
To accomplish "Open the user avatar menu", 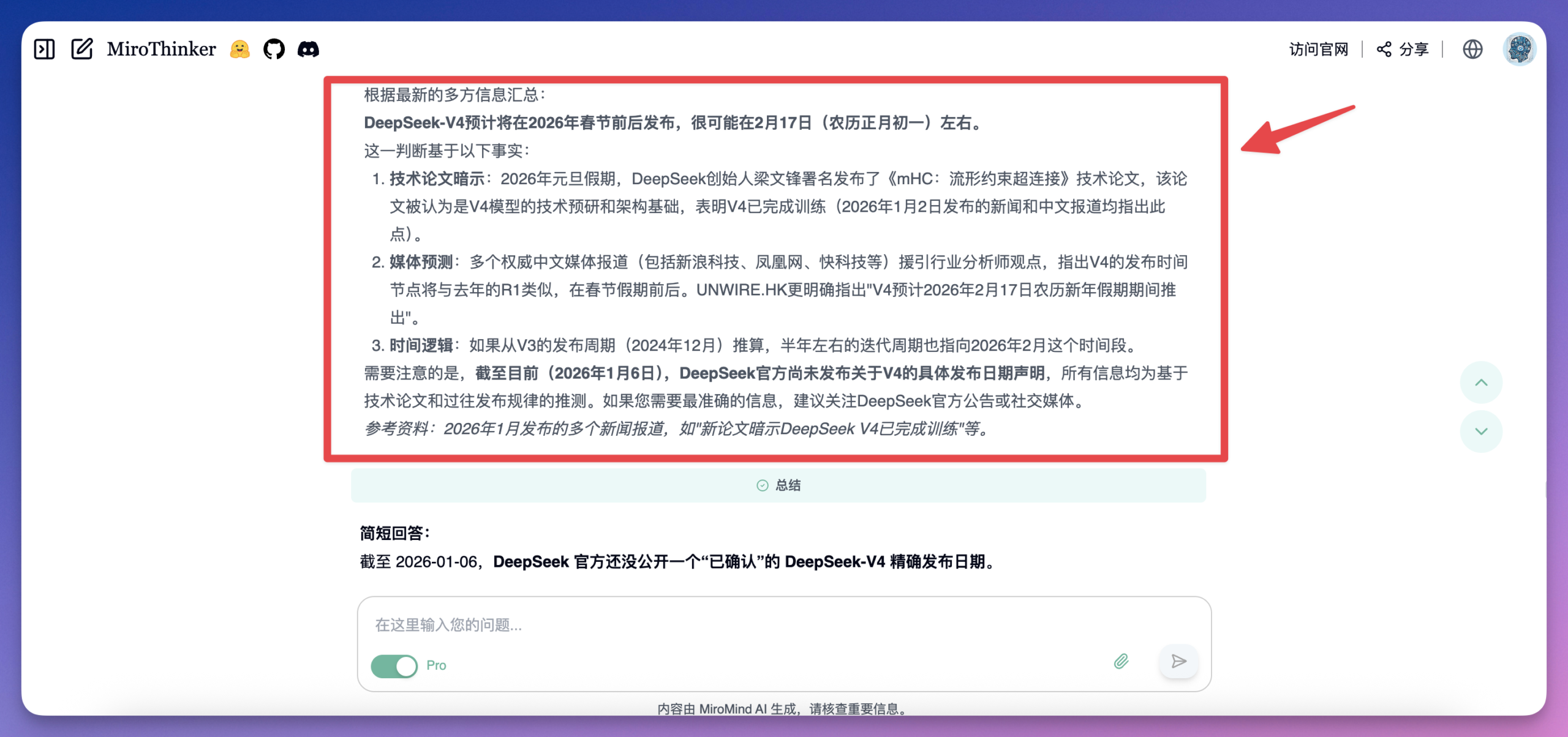I will pos(1520,49).
